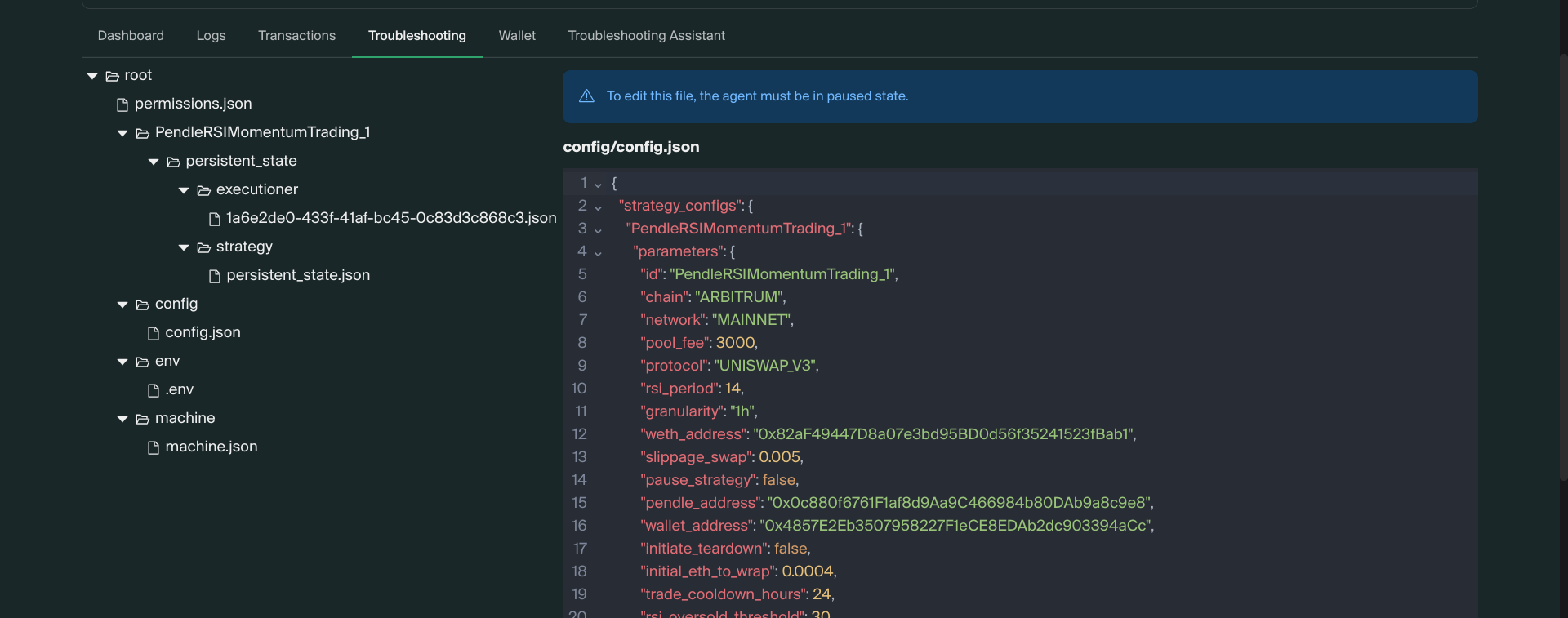Click the initiate_teardown false line
The width and height of the screenshot is (1568, 618).
pos(725,549)
